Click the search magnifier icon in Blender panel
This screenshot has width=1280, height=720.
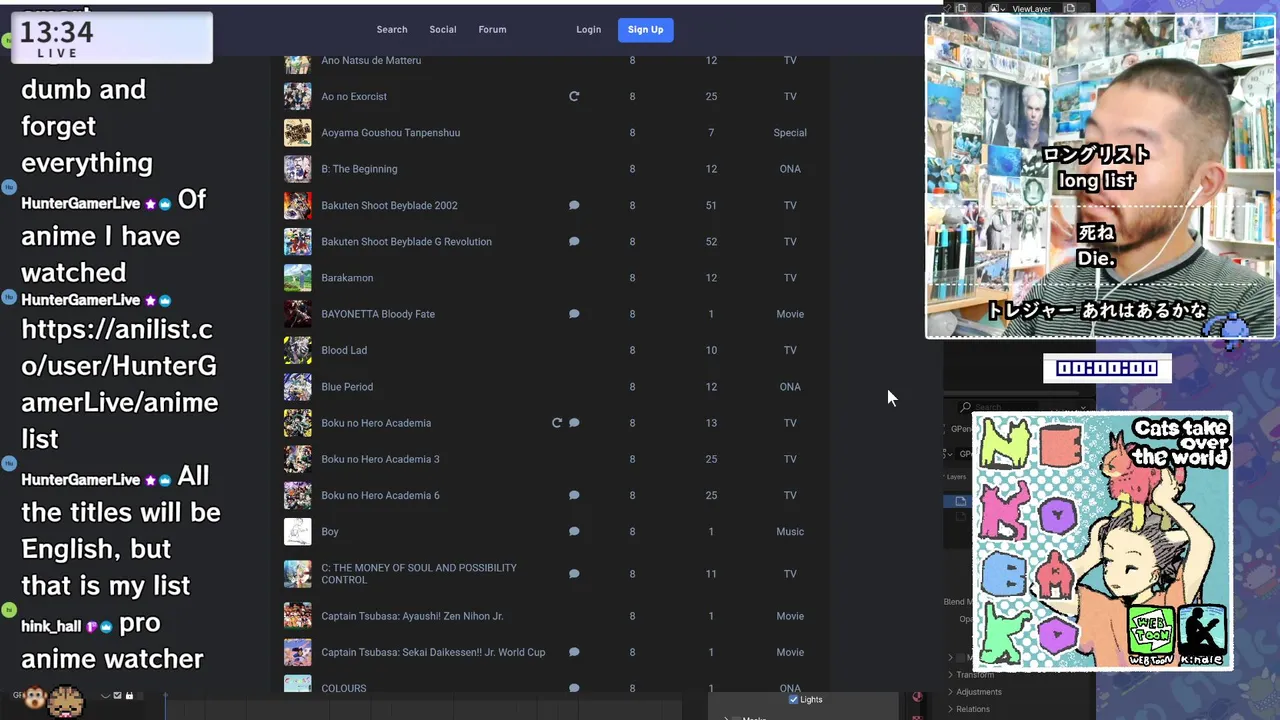[965, 407]
